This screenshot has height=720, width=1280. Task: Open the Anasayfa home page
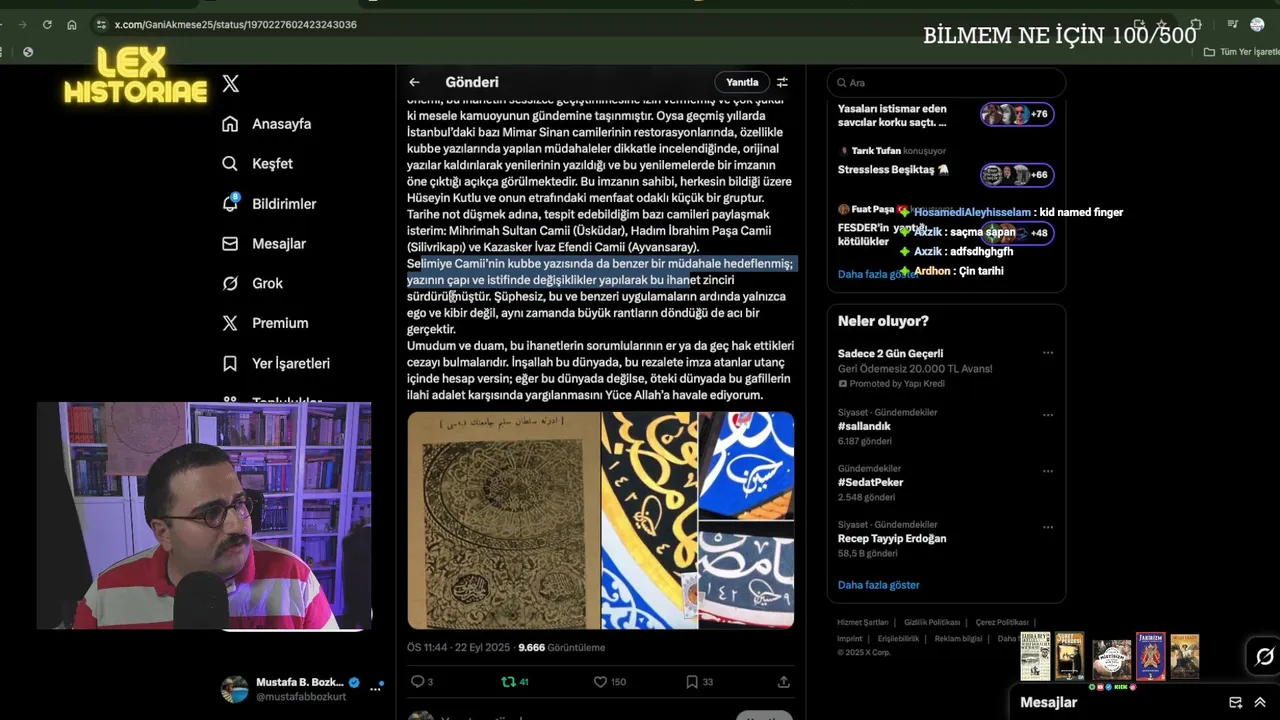pos(267,124)
